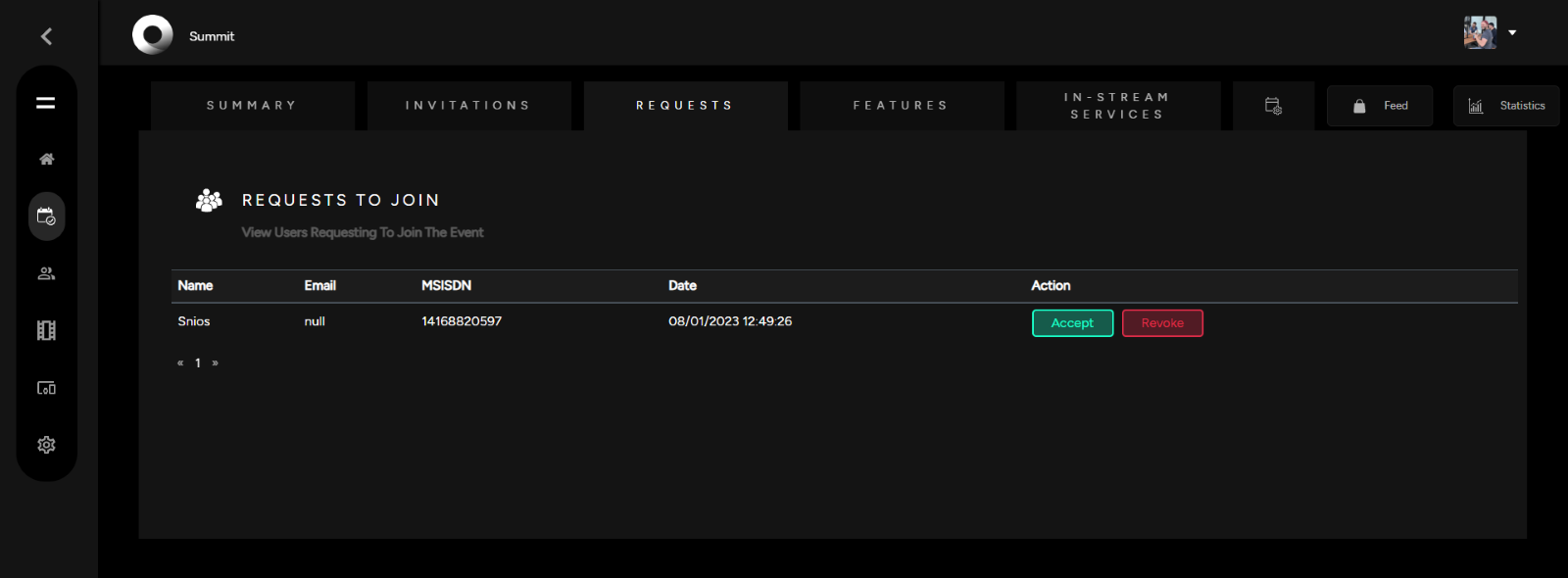Viewport: 1568px width, 578px height.
Task: Open the film strip media icon
Action: click(46, 331)
